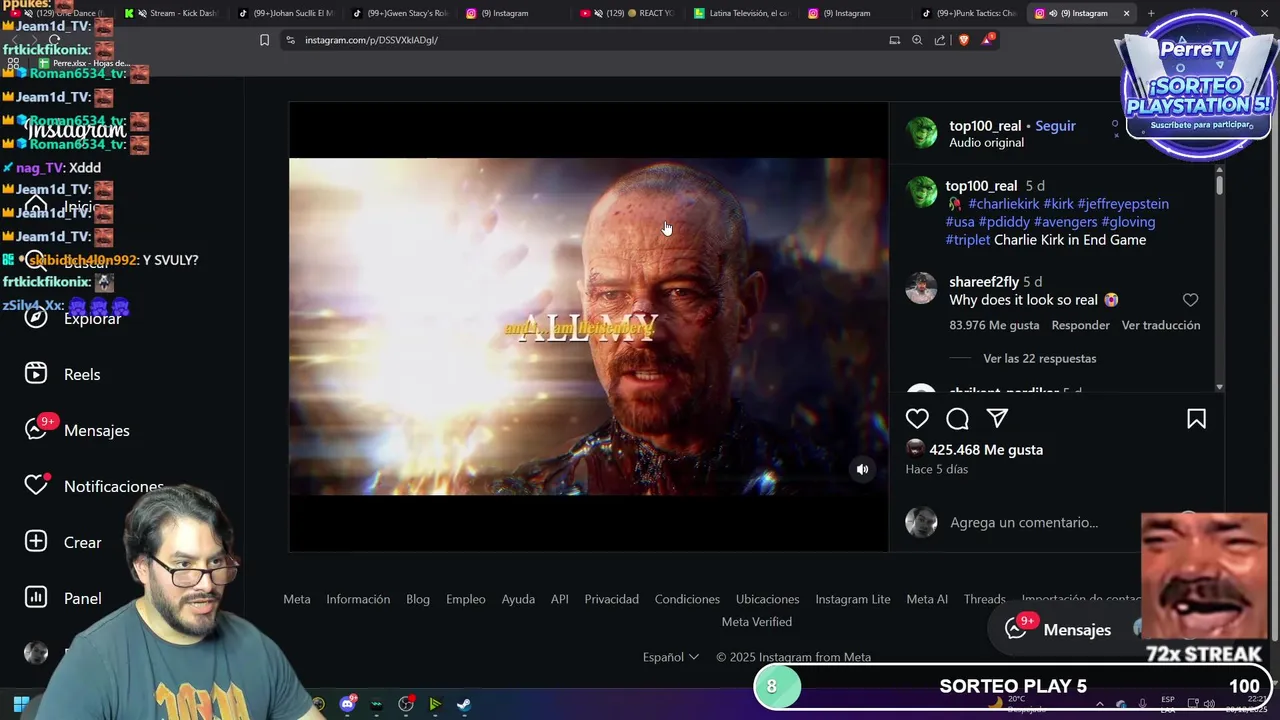Open the Windows Start button
The image size is (1280, 720).
[20, 704]
